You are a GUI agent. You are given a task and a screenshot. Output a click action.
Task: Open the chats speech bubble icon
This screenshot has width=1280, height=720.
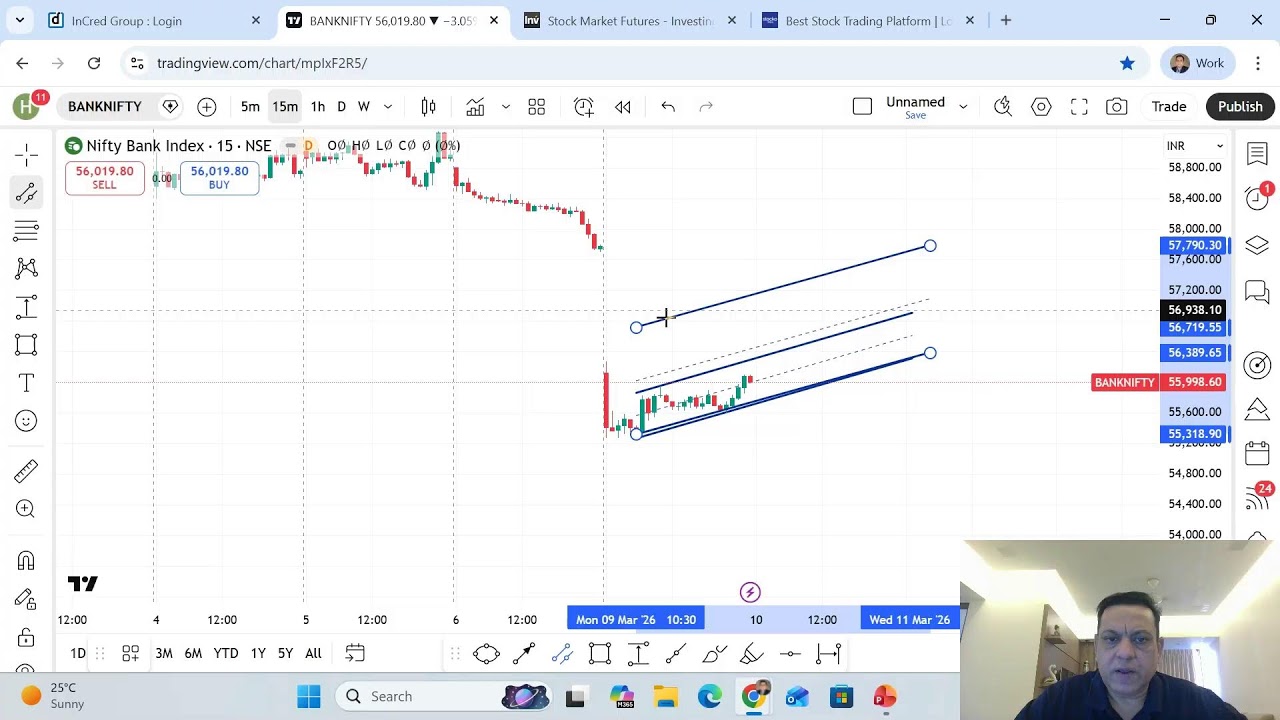[x=1257, y=292]
